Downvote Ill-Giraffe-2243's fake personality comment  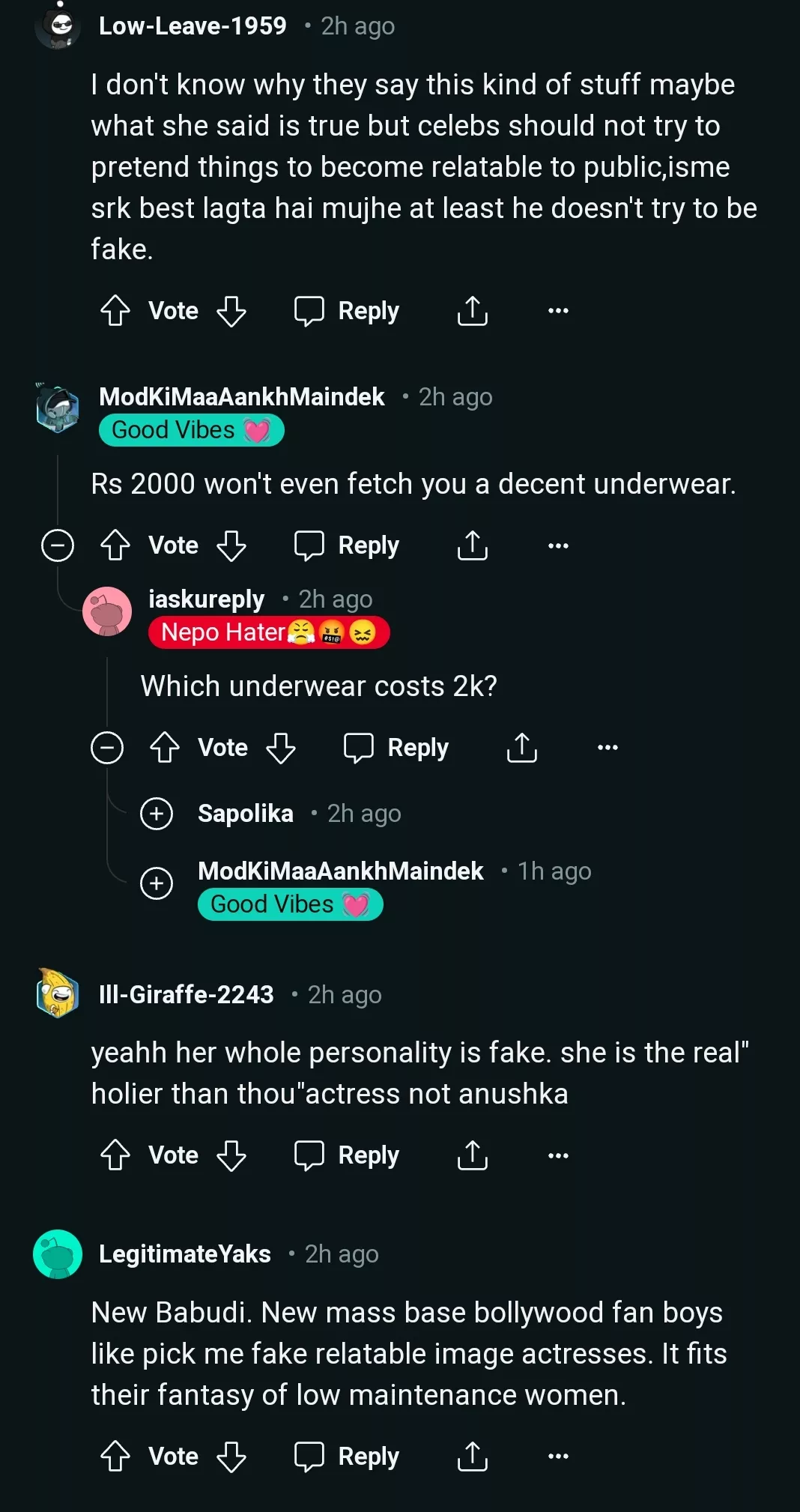tap(231, 1155)
